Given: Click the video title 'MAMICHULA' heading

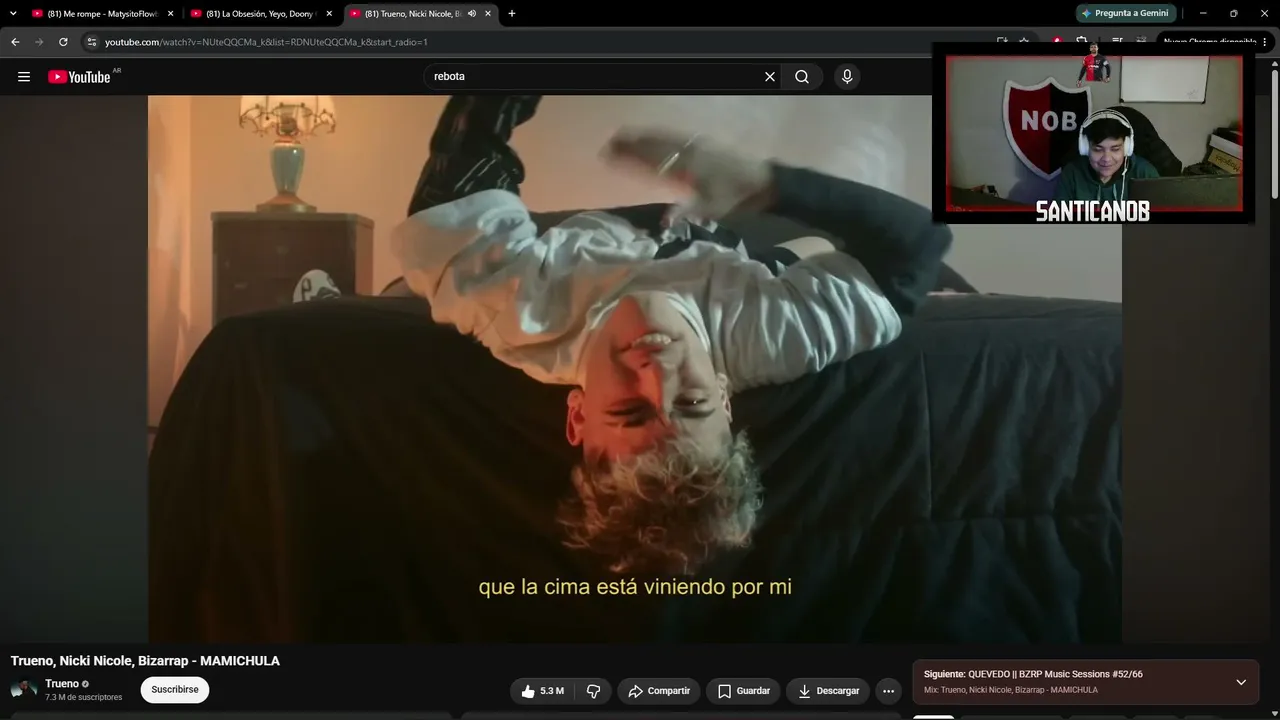Looking at the screenshot, I should (145, 661).
